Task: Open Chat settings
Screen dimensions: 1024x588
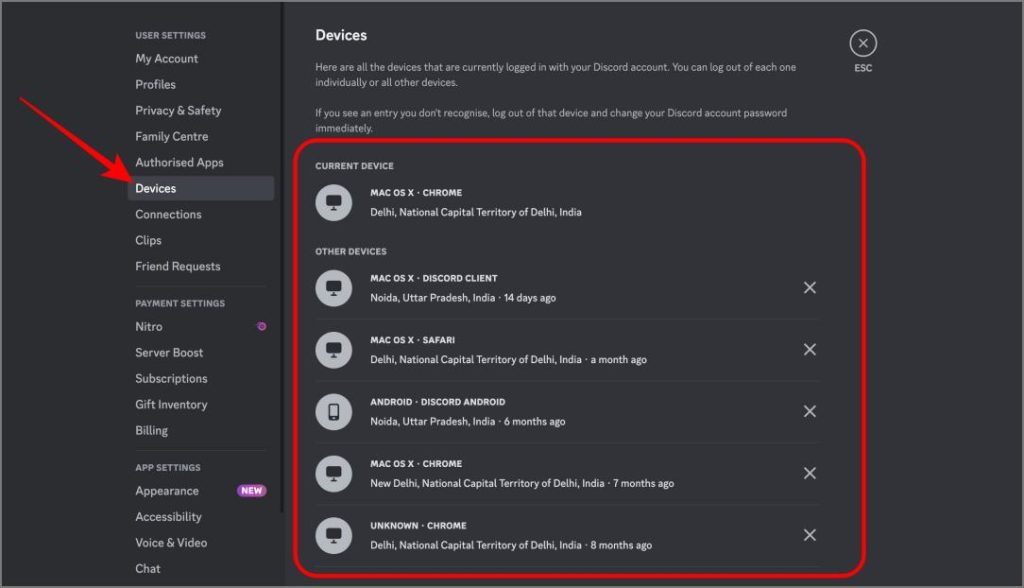Action: [x=148, y=568]
